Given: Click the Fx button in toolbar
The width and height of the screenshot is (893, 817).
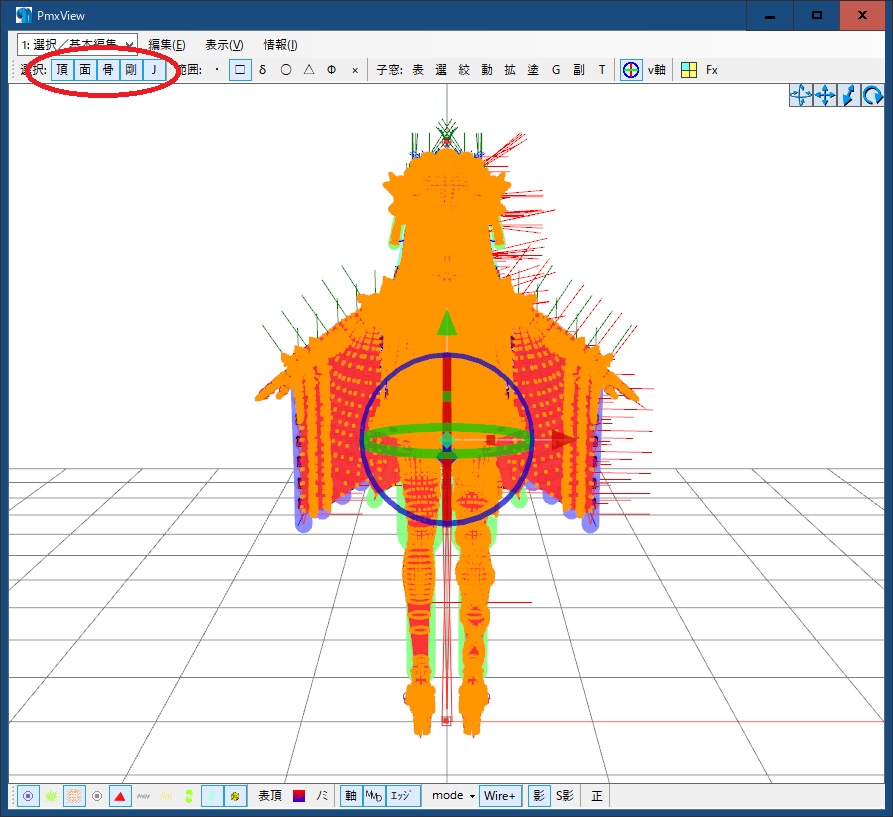Looking at the screenshot, I should click(712, 70).
